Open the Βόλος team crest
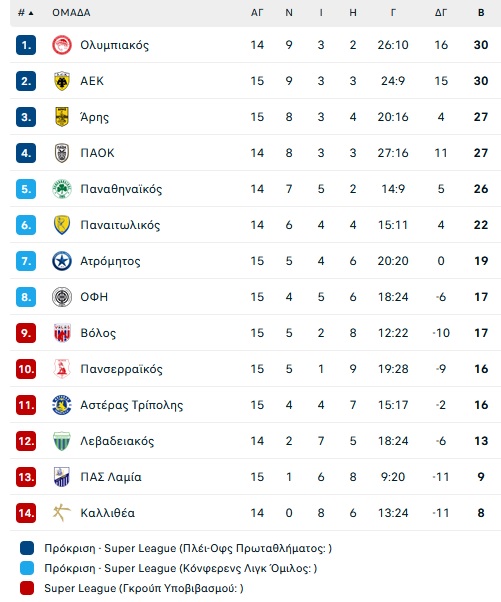 (x=62, y=333)
